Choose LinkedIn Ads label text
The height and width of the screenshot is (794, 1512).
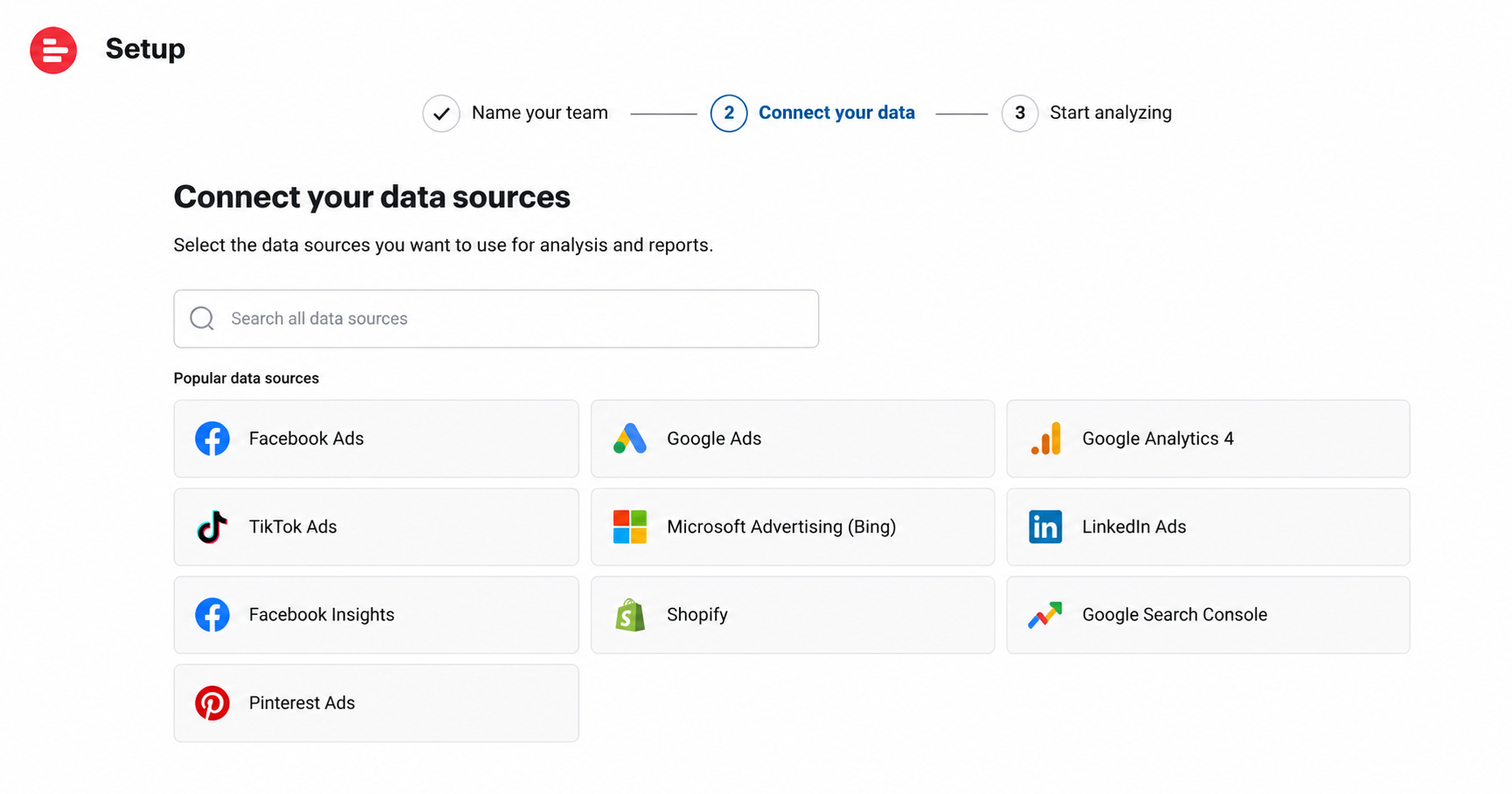(x=1134, y=527)
